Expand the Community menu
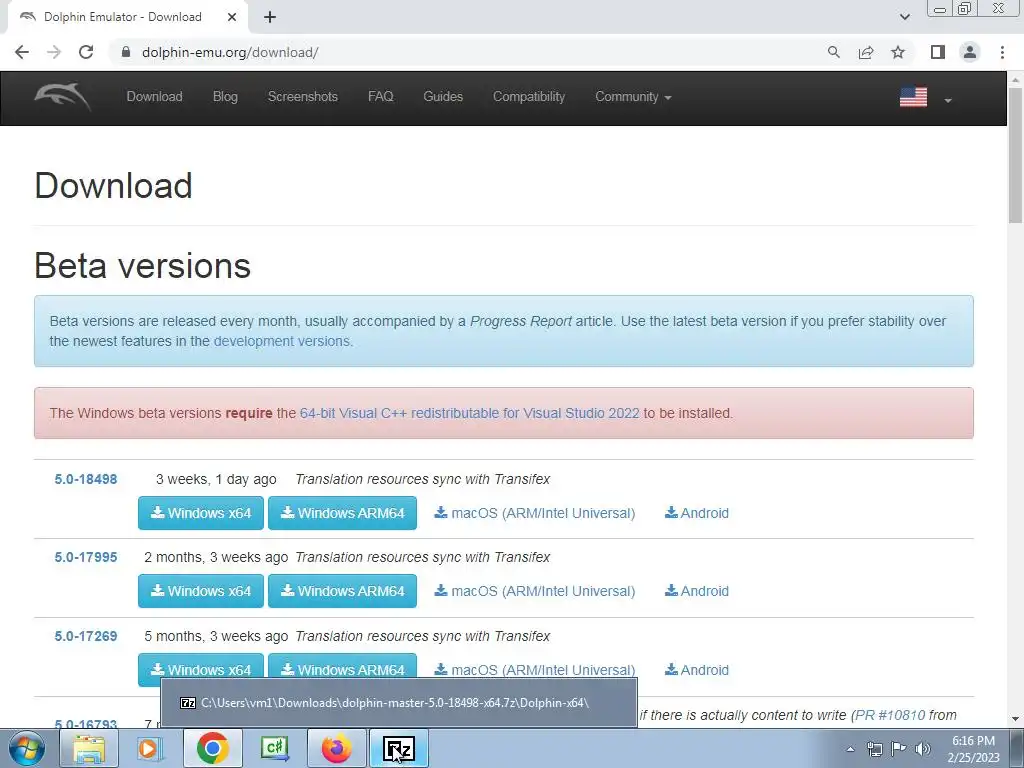This screenshot has height=768, width=1024. 633,97
